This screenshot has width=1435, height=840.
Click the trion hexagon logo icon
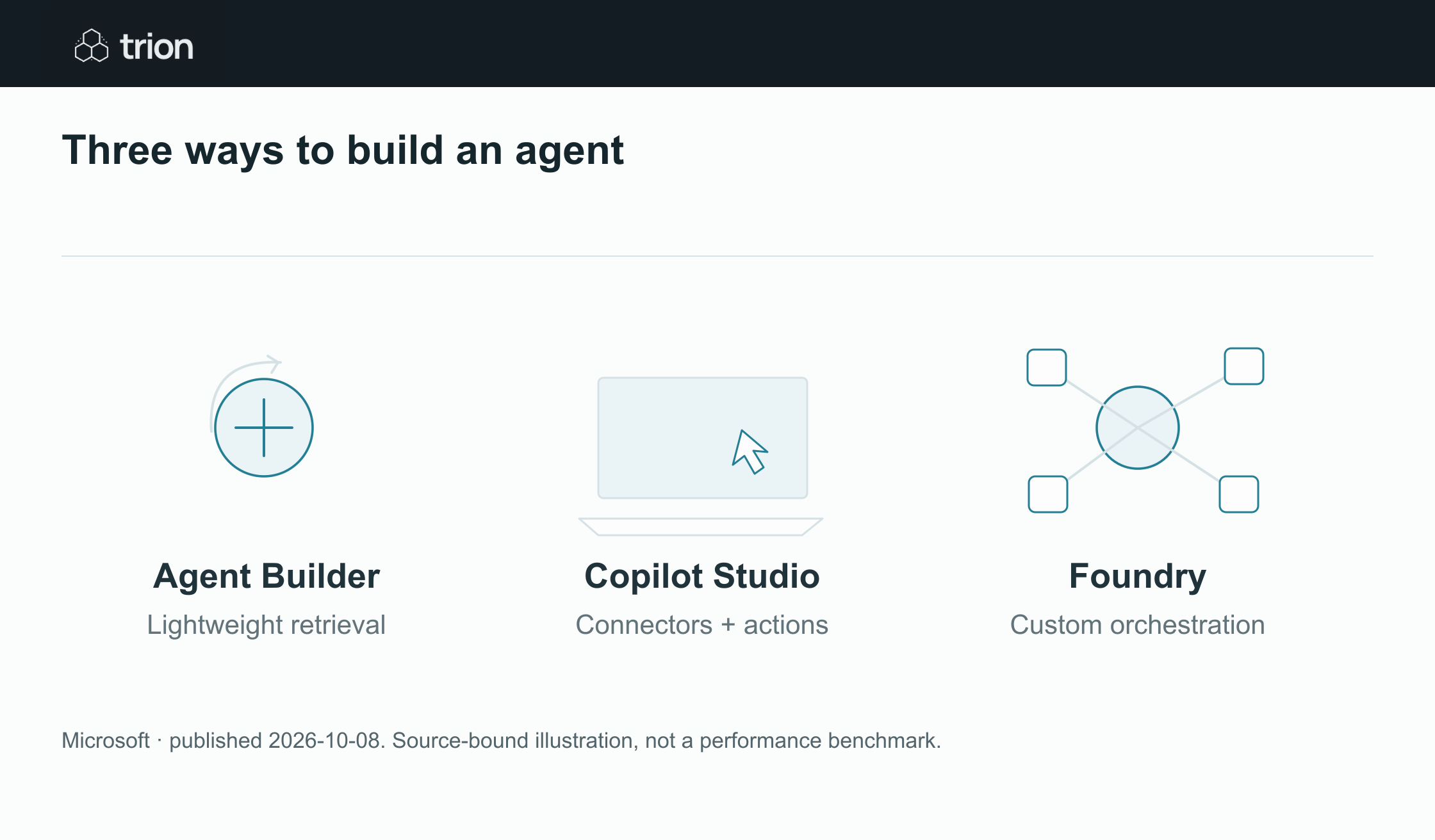92,45
